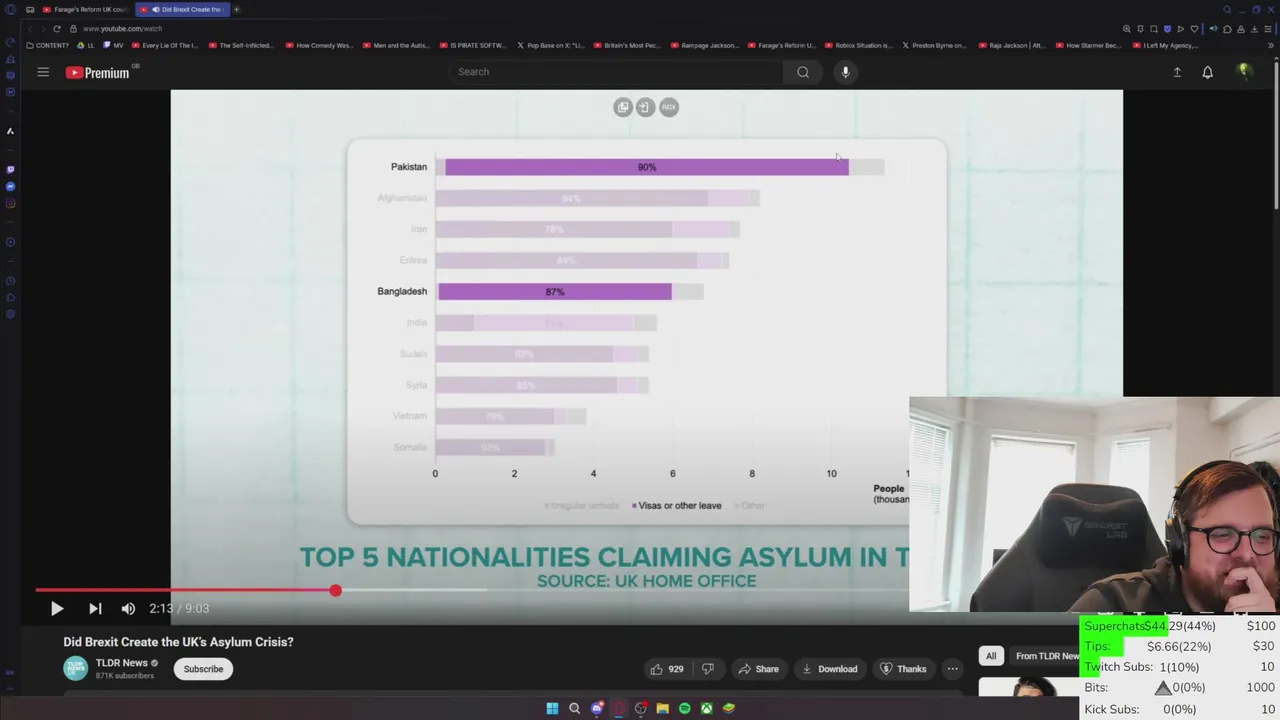Open the MV bookmark
1280x720 pixels.
pos(113,45)
